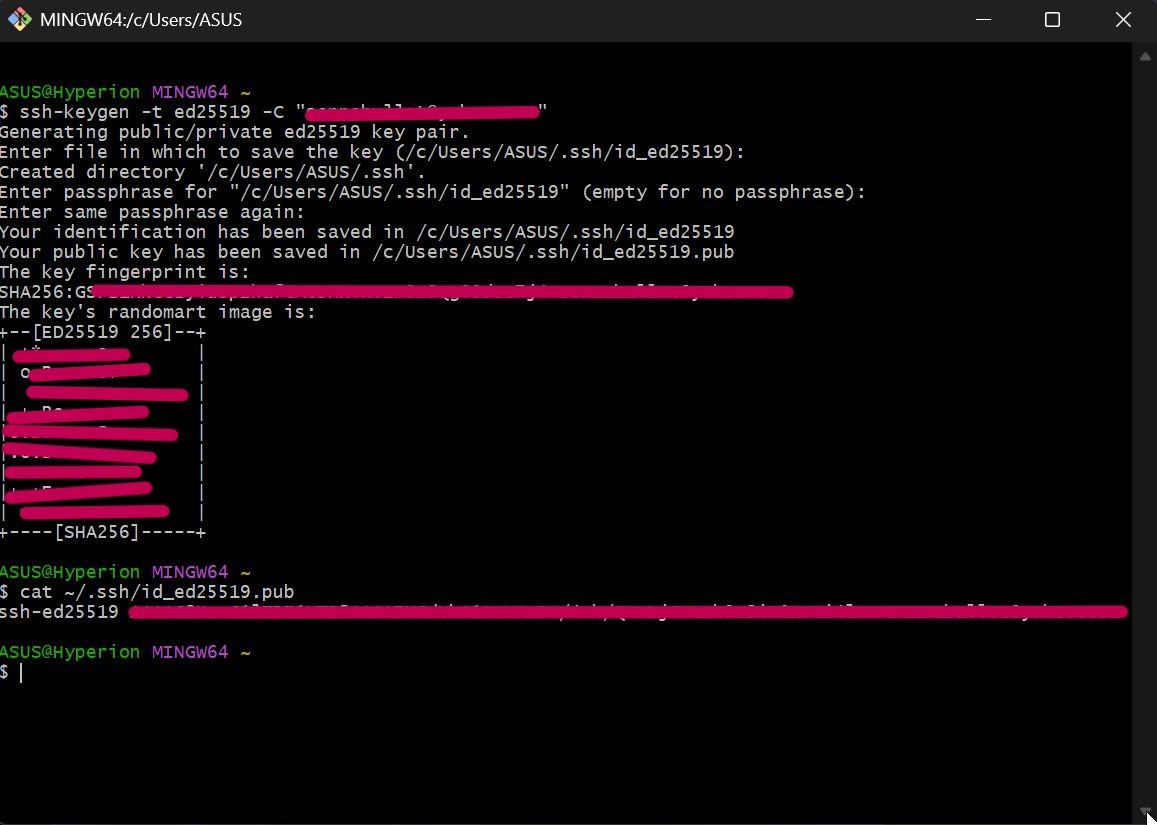
Task: Maximize the MINGW64 terminal window
Action: pyautogui.click(x=1052, y=20)
